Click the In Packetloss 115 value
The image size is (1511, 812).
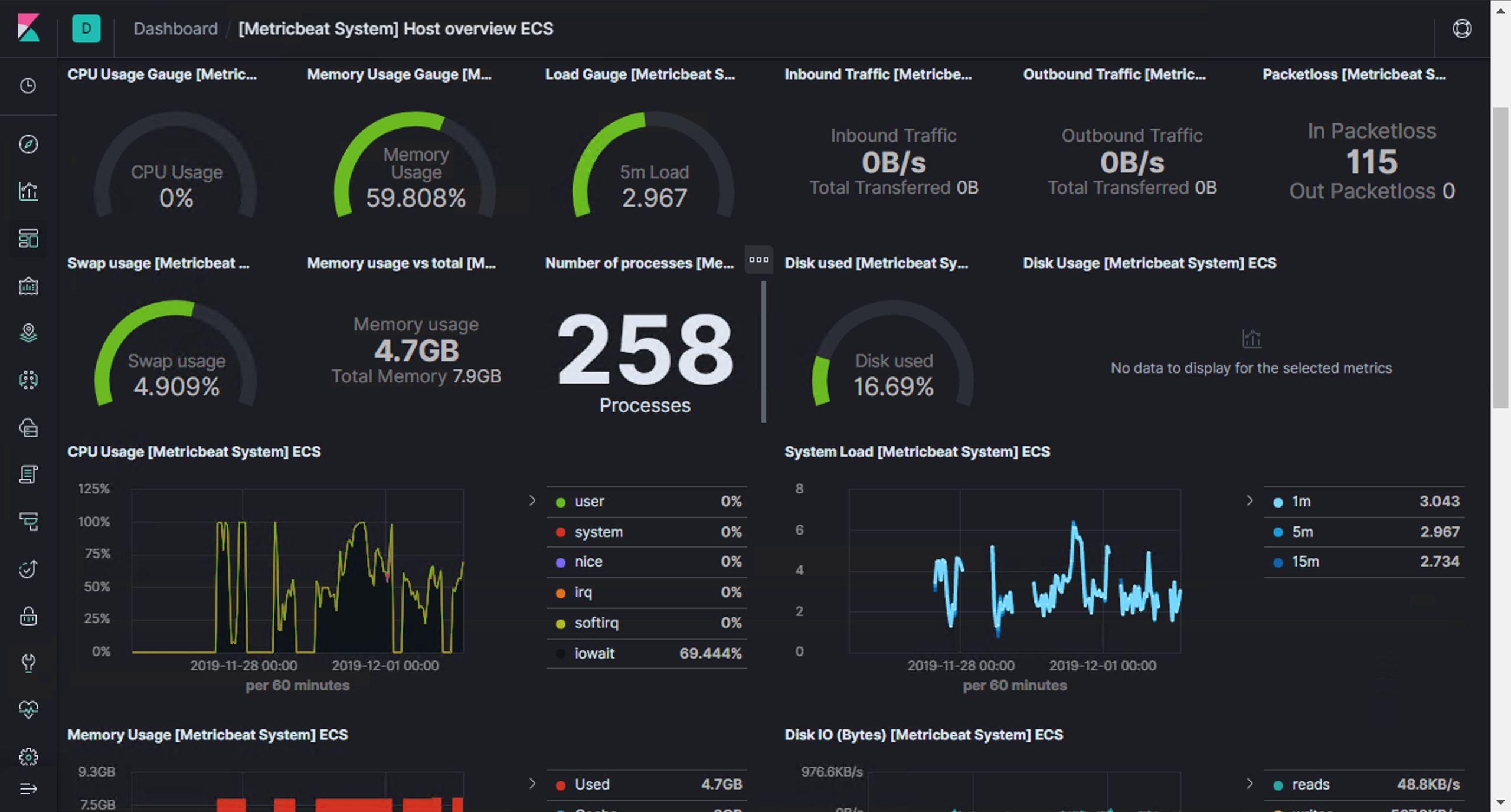pos(1372,162)
